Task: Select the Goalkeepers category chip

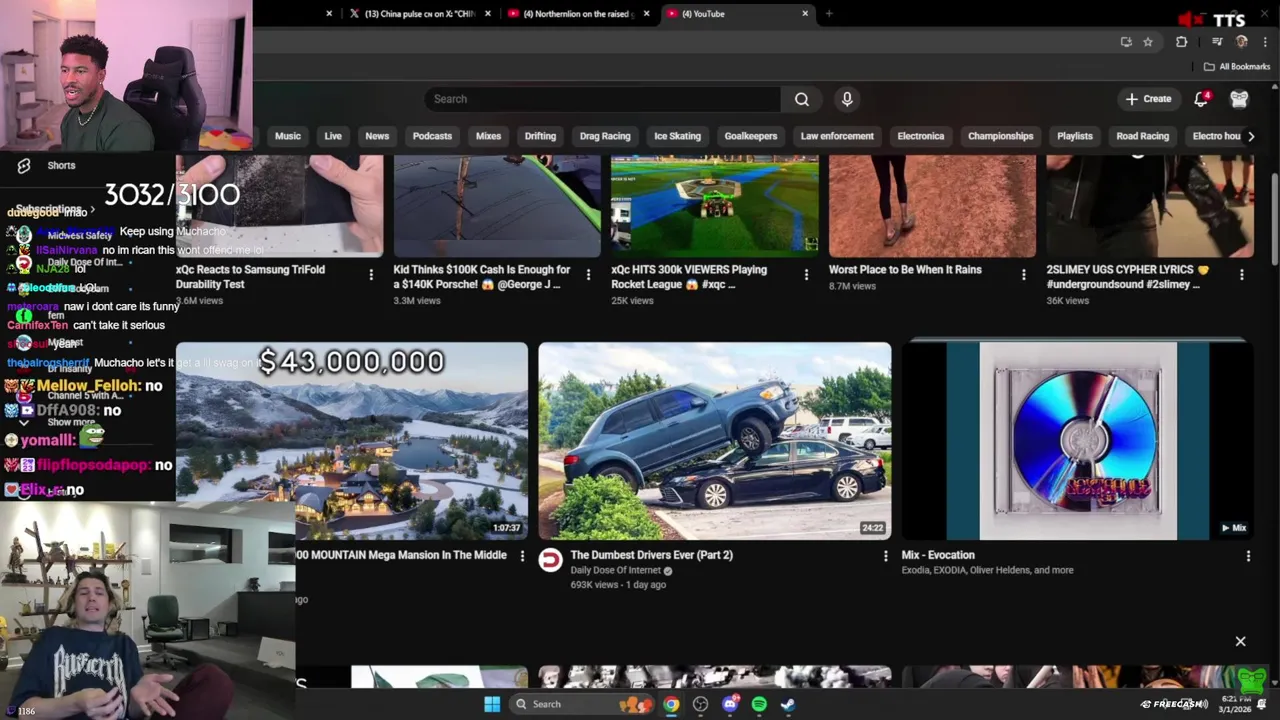Action: pos(751,136)
